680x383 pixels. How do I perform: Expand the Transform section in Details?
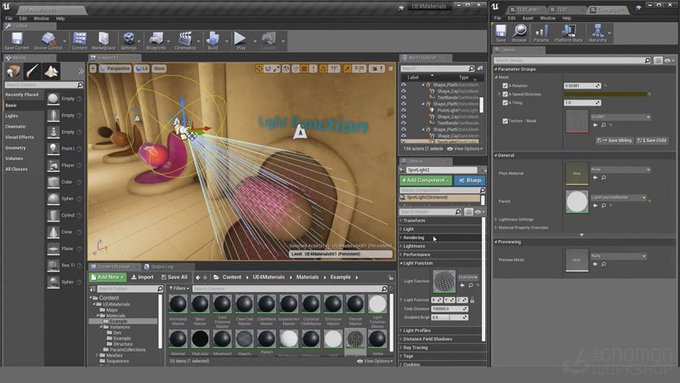440,220
